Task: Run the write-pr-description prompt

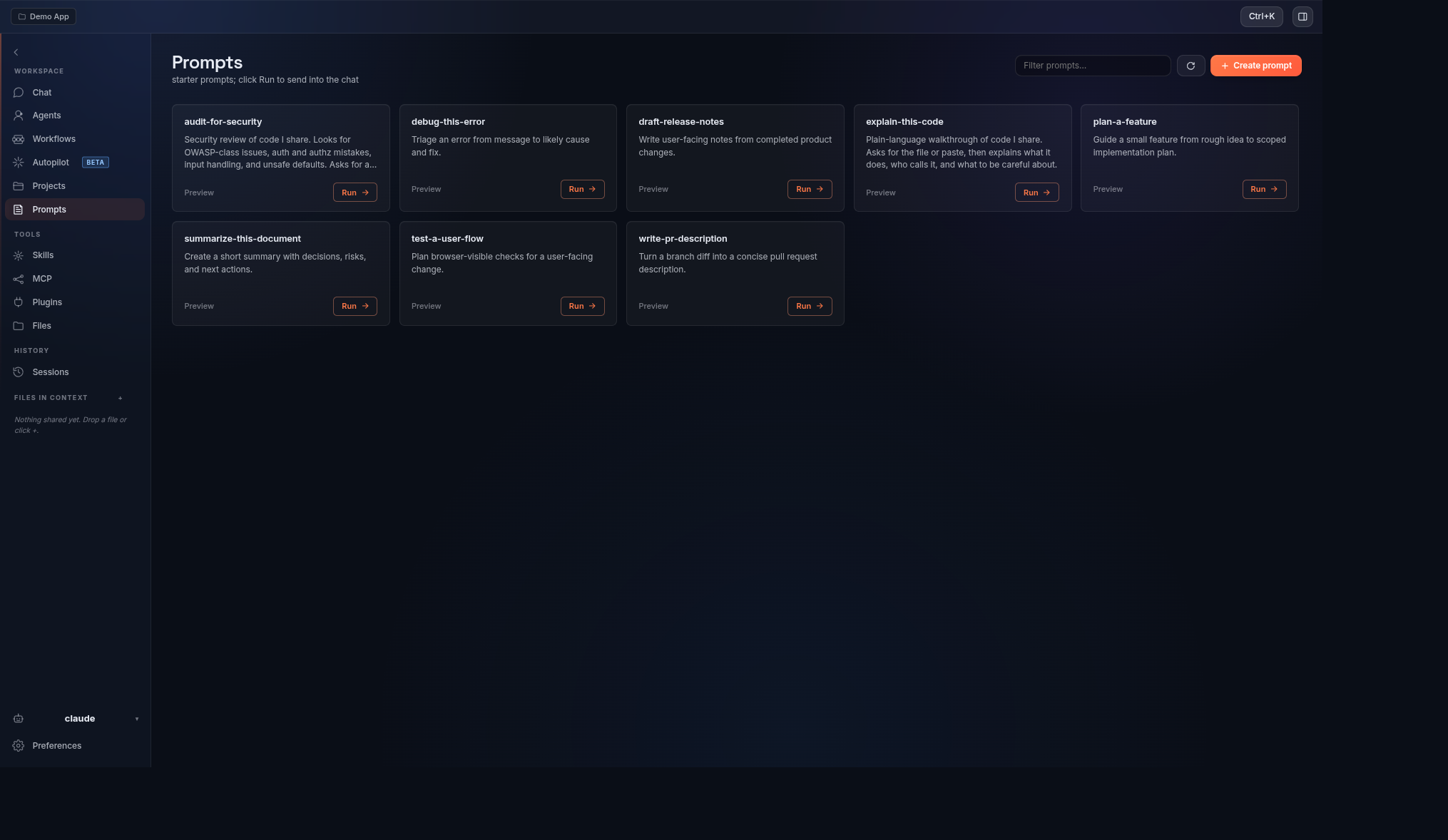Action: pos(810,306)
